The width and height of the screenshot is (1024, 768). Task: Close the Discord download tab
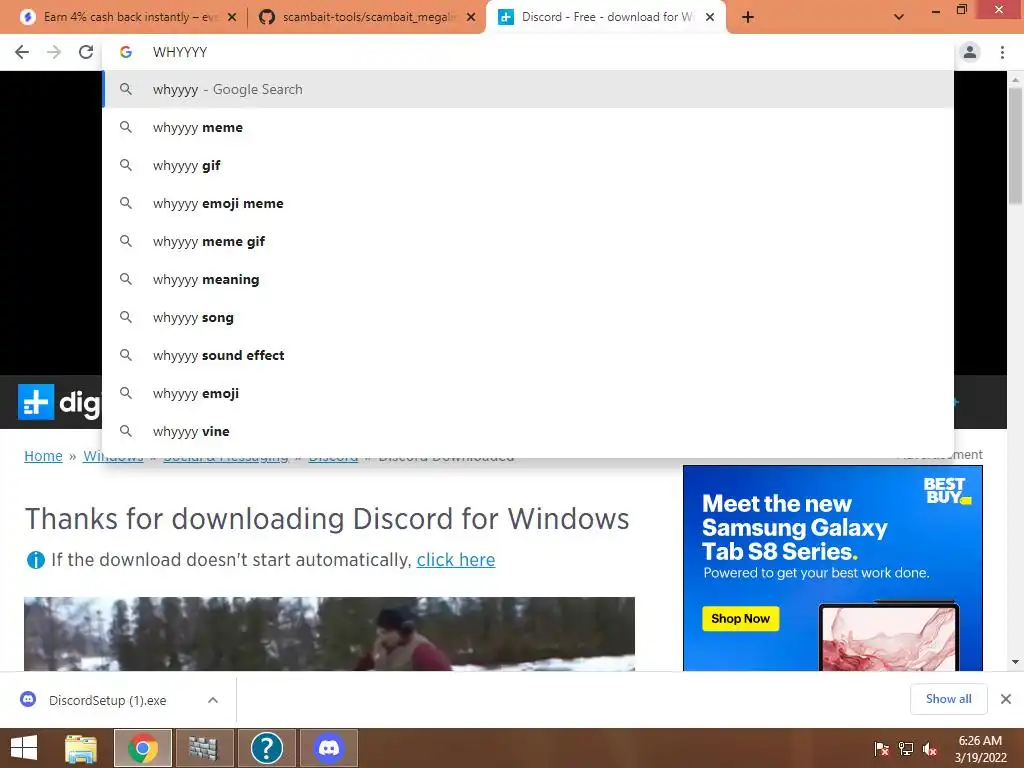[710, 17]
